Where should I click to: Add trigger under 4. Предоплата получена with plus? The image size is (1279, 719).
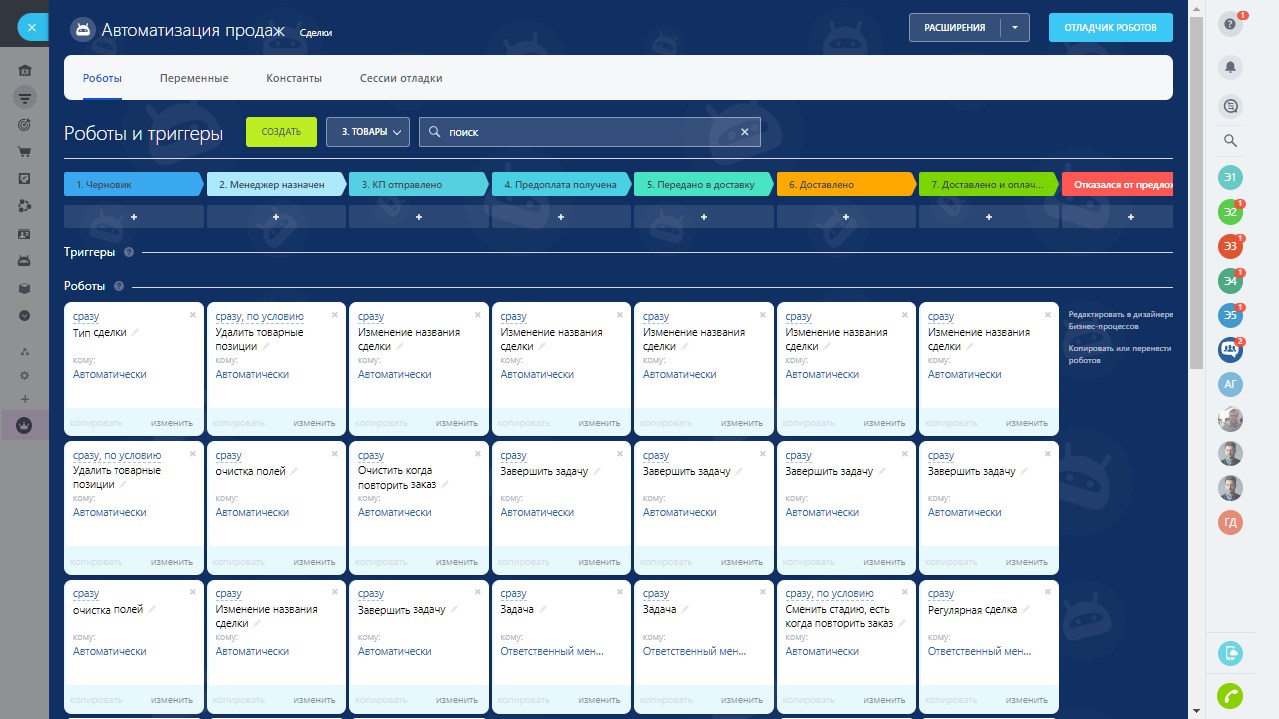pyautogui.click(x=561, y=217)
